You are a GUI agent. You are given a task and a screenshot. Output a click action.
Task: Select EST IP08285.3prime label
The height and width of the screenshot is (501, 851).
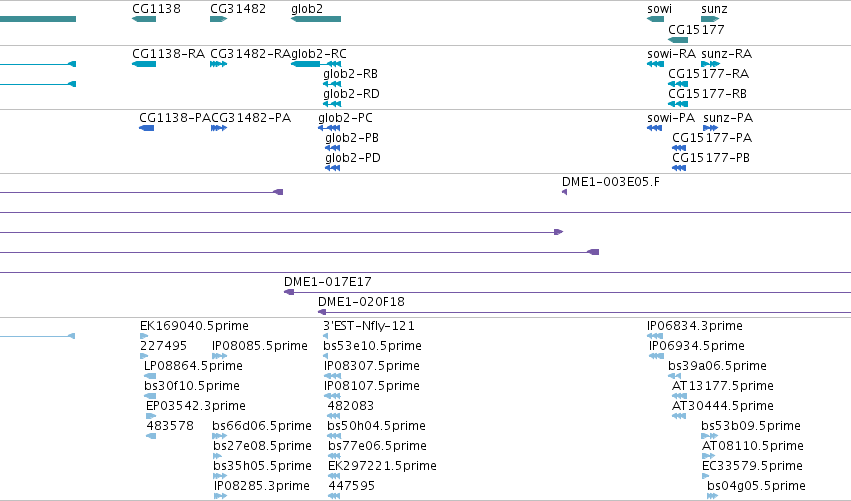262,486
